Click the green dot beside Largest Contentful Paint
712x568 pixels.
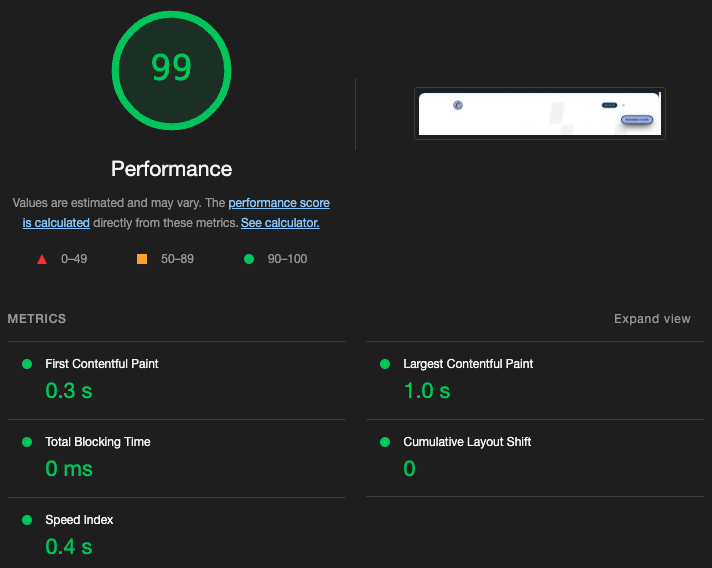(x=385, y=364)
